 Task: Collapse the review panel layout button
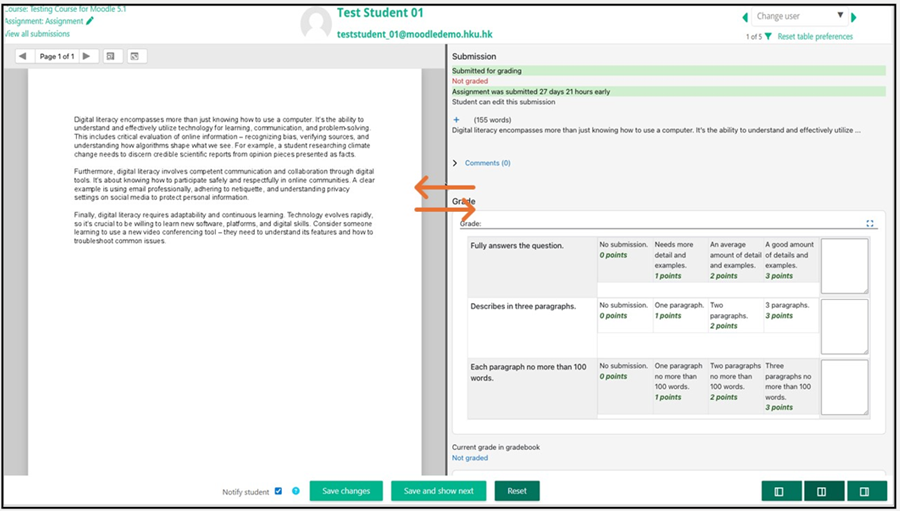[x=780, y=491]
